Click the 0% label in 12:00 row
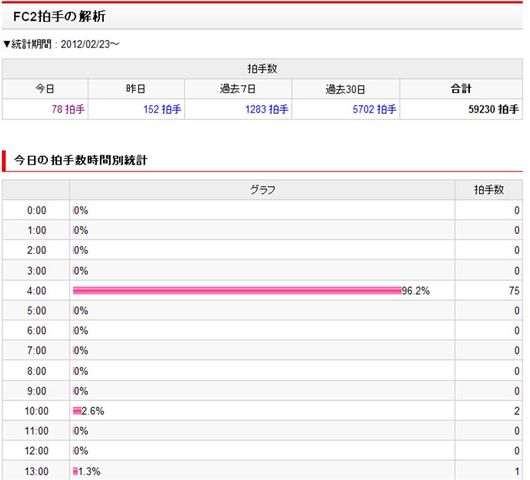The width and height of the screenshot is (530, 480). coord(81,451)
